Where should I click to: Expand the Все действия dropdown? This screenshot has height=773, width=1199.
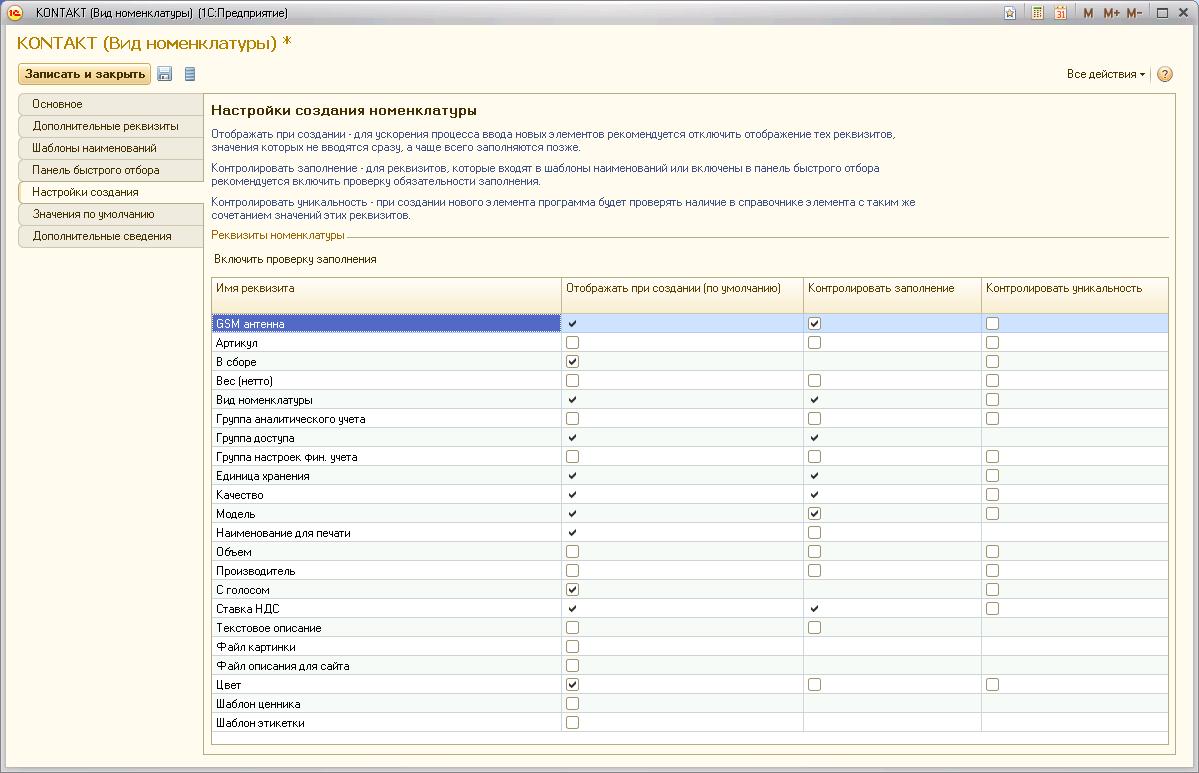point(1105,74)
